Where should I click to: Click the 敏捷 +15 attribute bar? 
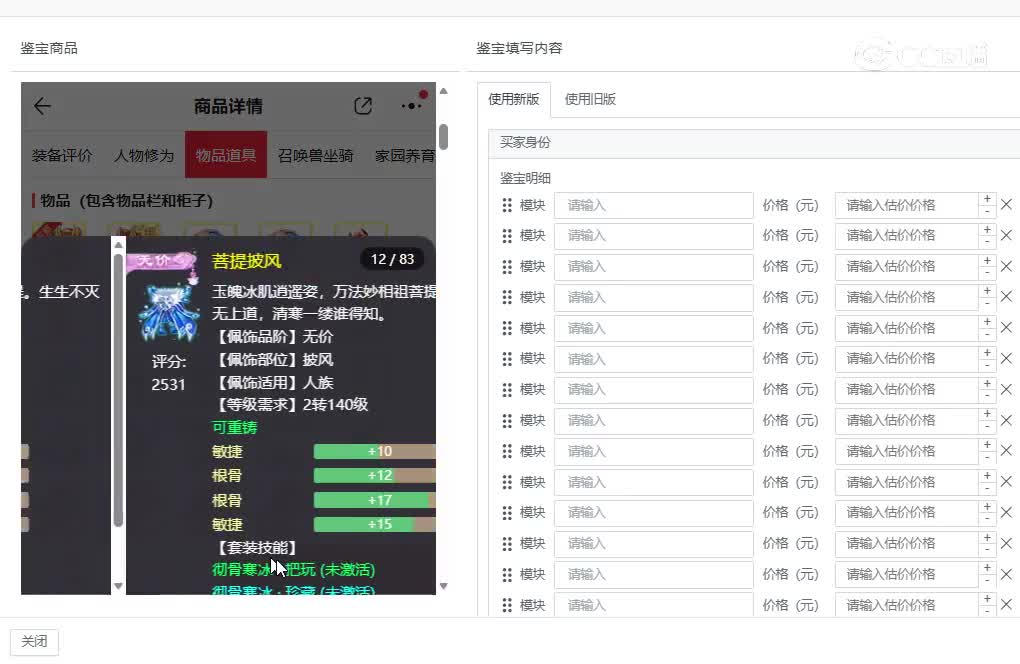(x=375, y=524)
